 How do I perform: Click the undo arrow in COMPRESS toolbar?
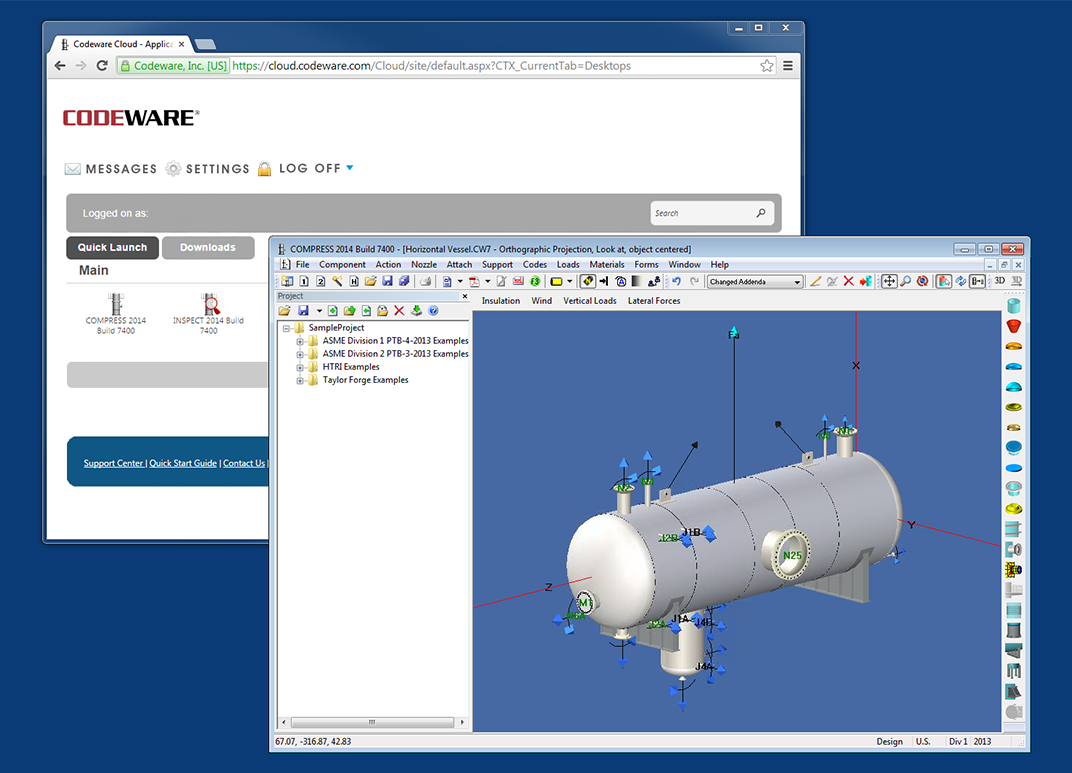[676, 281]
